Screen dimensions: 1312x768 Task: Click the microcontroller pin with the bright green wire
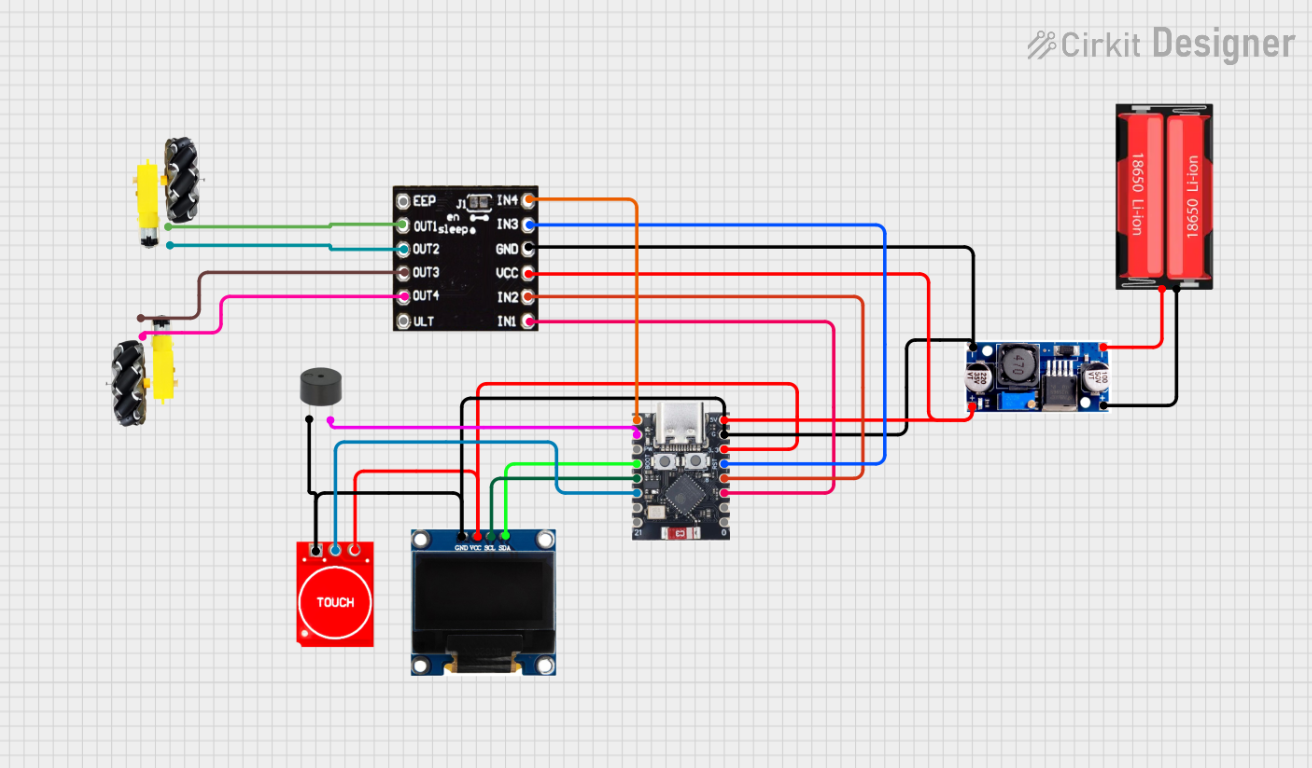tap(637, 464)
